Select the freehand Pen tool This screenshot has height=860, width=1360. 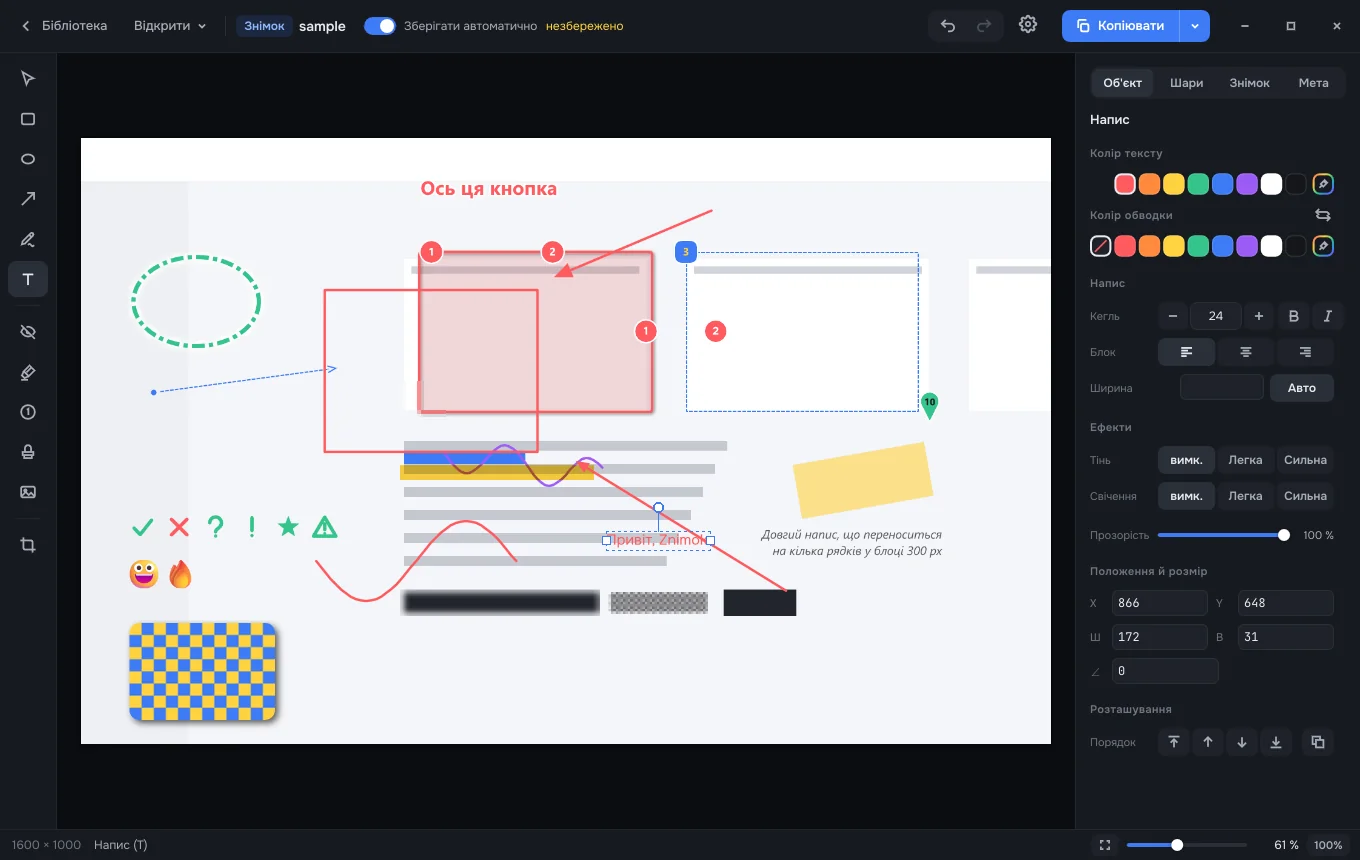[28, 239]
